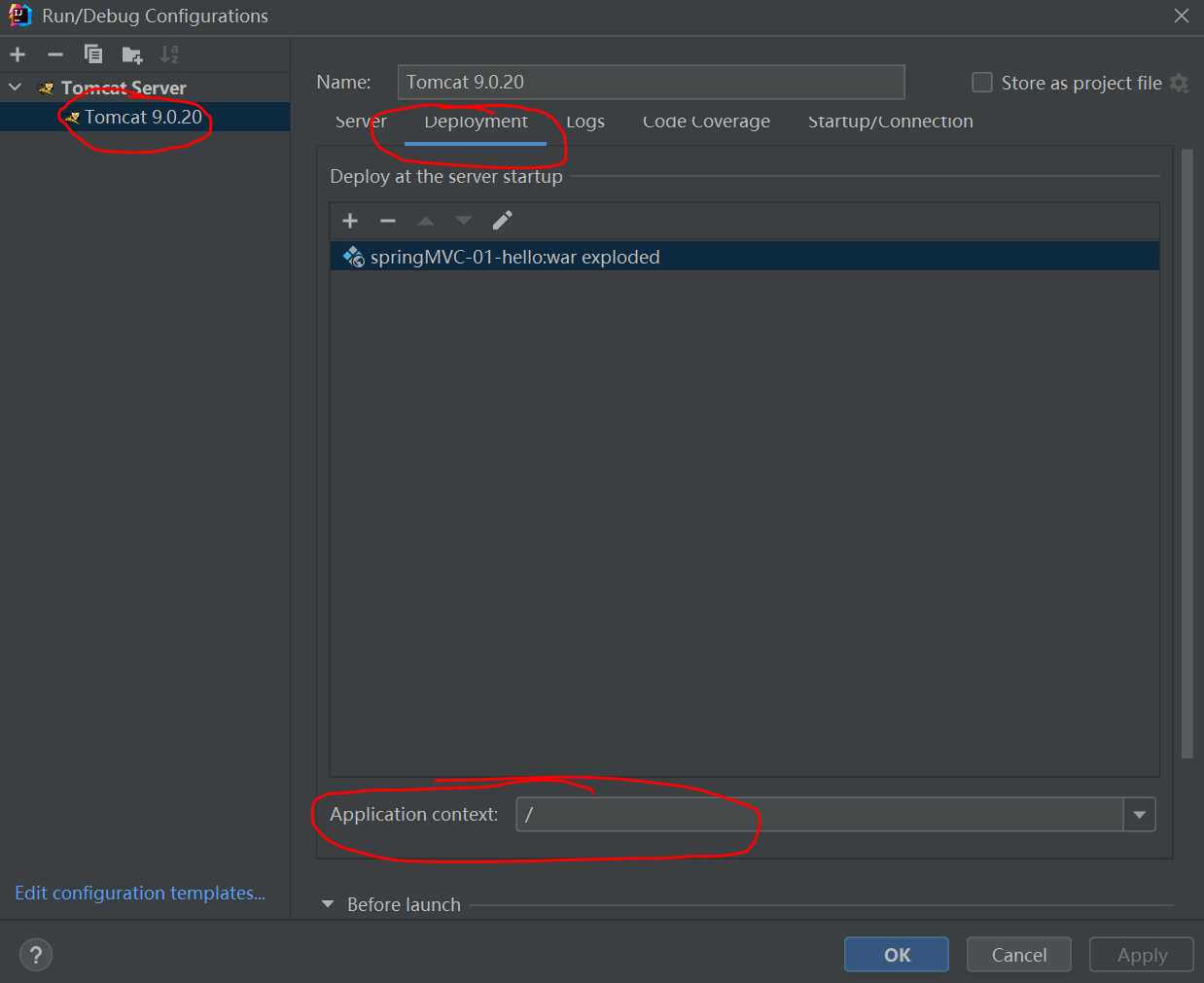Open the project file storage gear settings
This screenshot has height=983, width=1204.
coord(1180,83)
